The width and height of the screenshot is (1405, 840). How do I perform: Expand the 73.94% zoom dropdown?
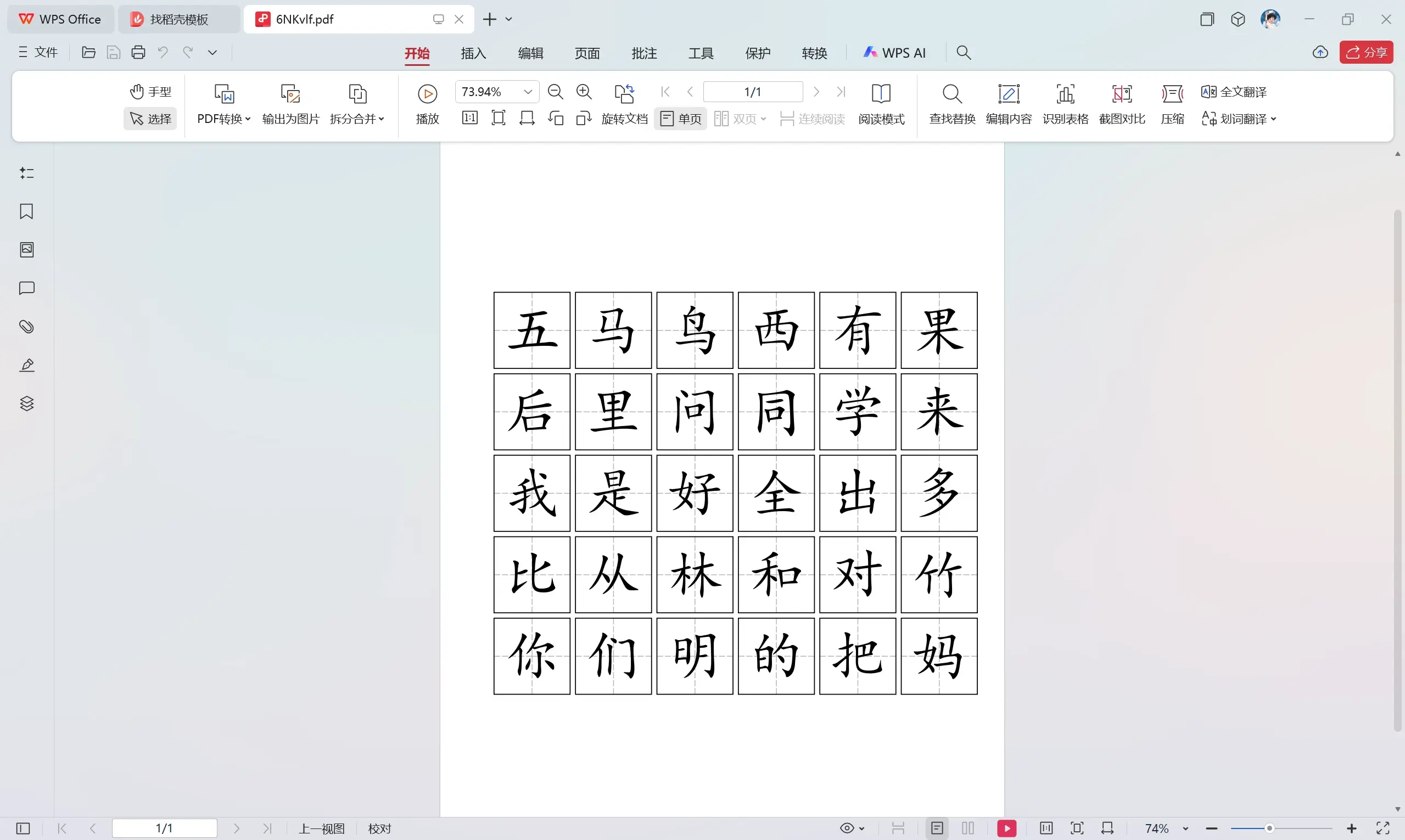pos(528,92)
